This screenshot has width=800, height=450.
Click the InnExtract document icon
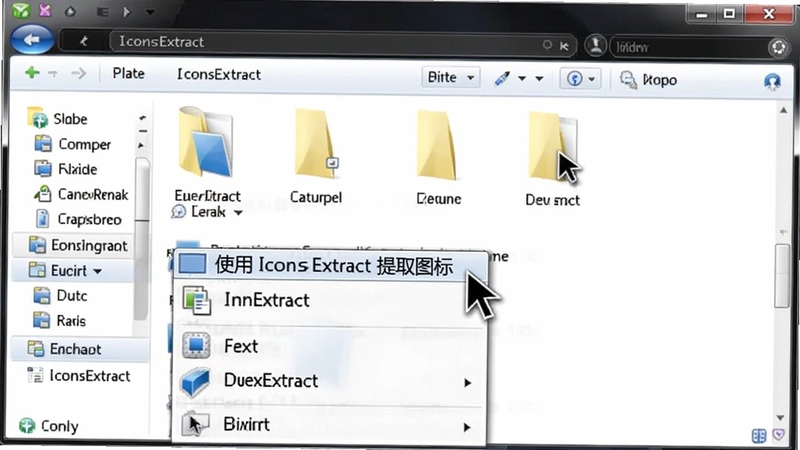click(196, 300)
